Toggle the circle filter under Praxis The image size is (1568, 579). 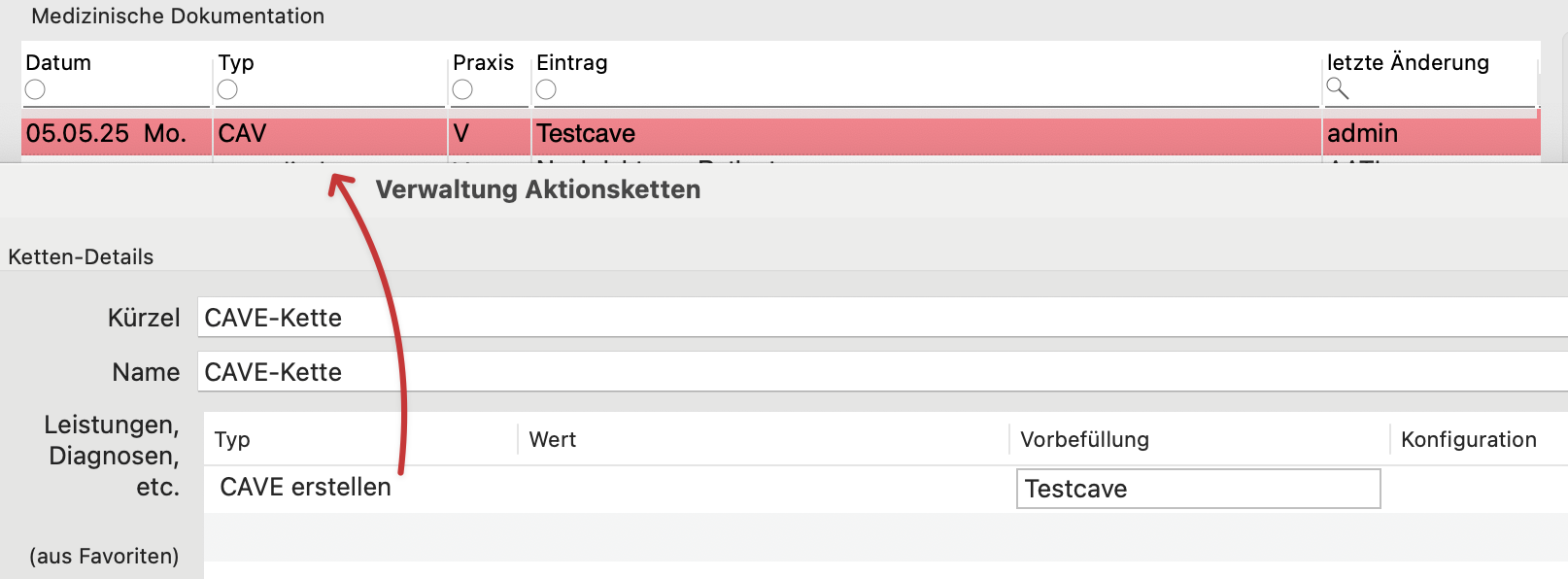pyautogui.click(x=462, y=89)
